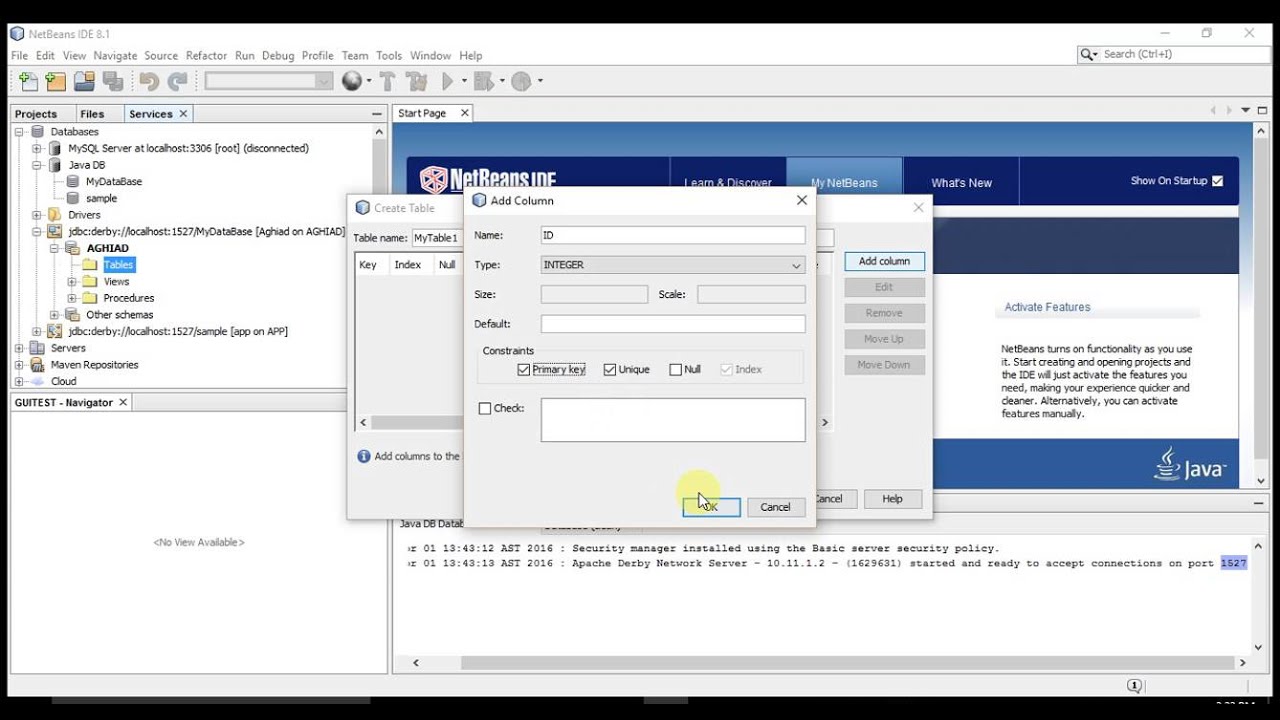
Task: Click the globe browser icon in toolbar
Action: [351, 82]
